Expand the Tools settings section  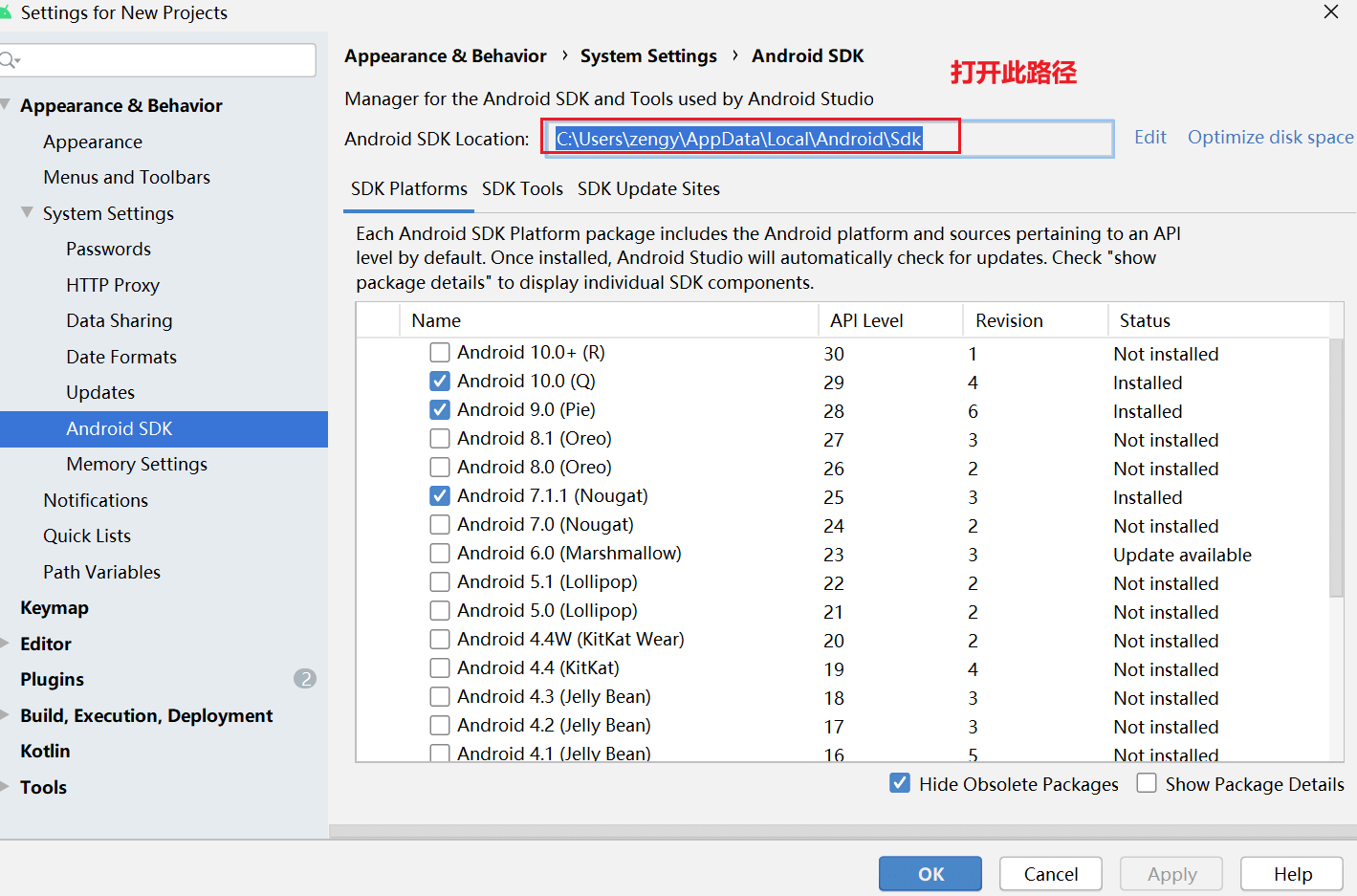click(5, 786)
